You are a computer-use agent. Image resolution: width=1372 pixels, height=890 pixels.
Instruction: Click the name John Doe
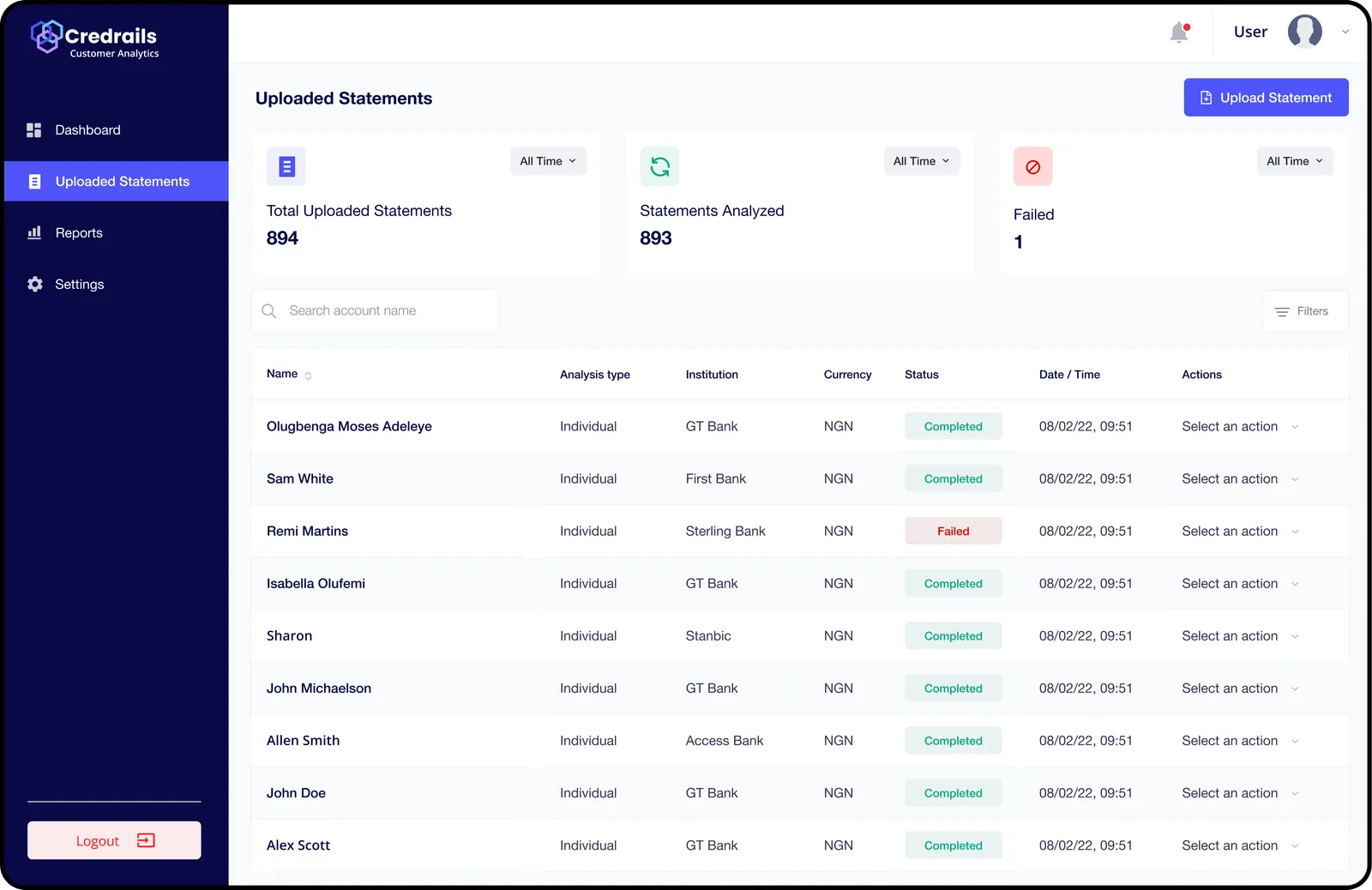[x=296, y=793]
